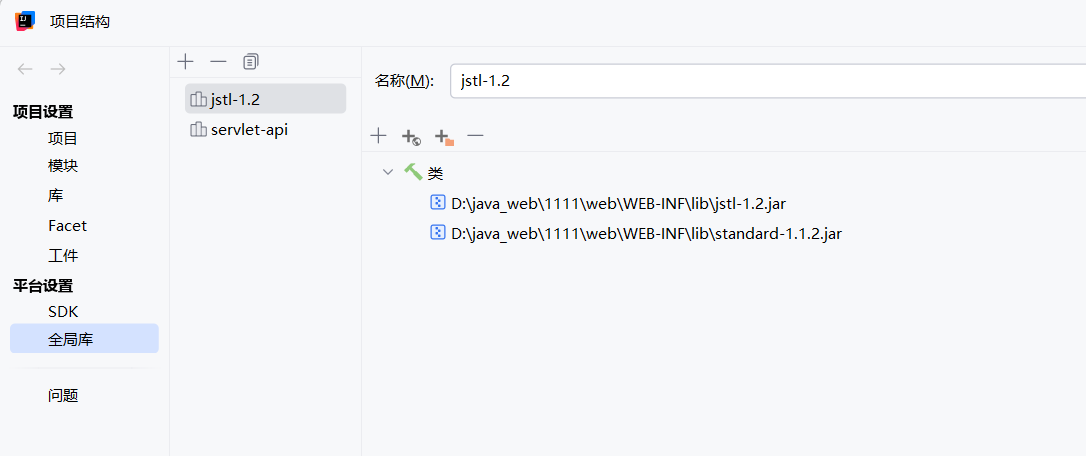The width and height of the screenshot is (1086, 456).
Task: Open the 工件 settings page
Action: pyautogui.click(x=63, y=256)
